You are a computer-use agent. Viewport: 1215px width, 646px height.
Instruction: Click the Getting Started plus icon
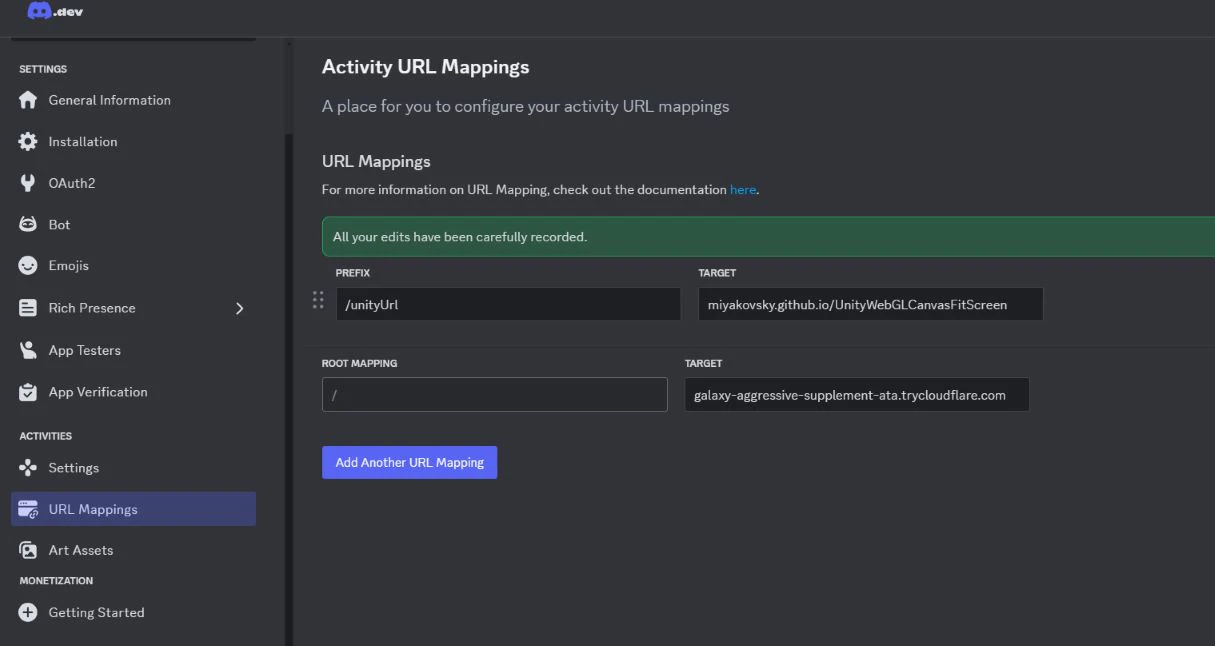click(28, 612)
